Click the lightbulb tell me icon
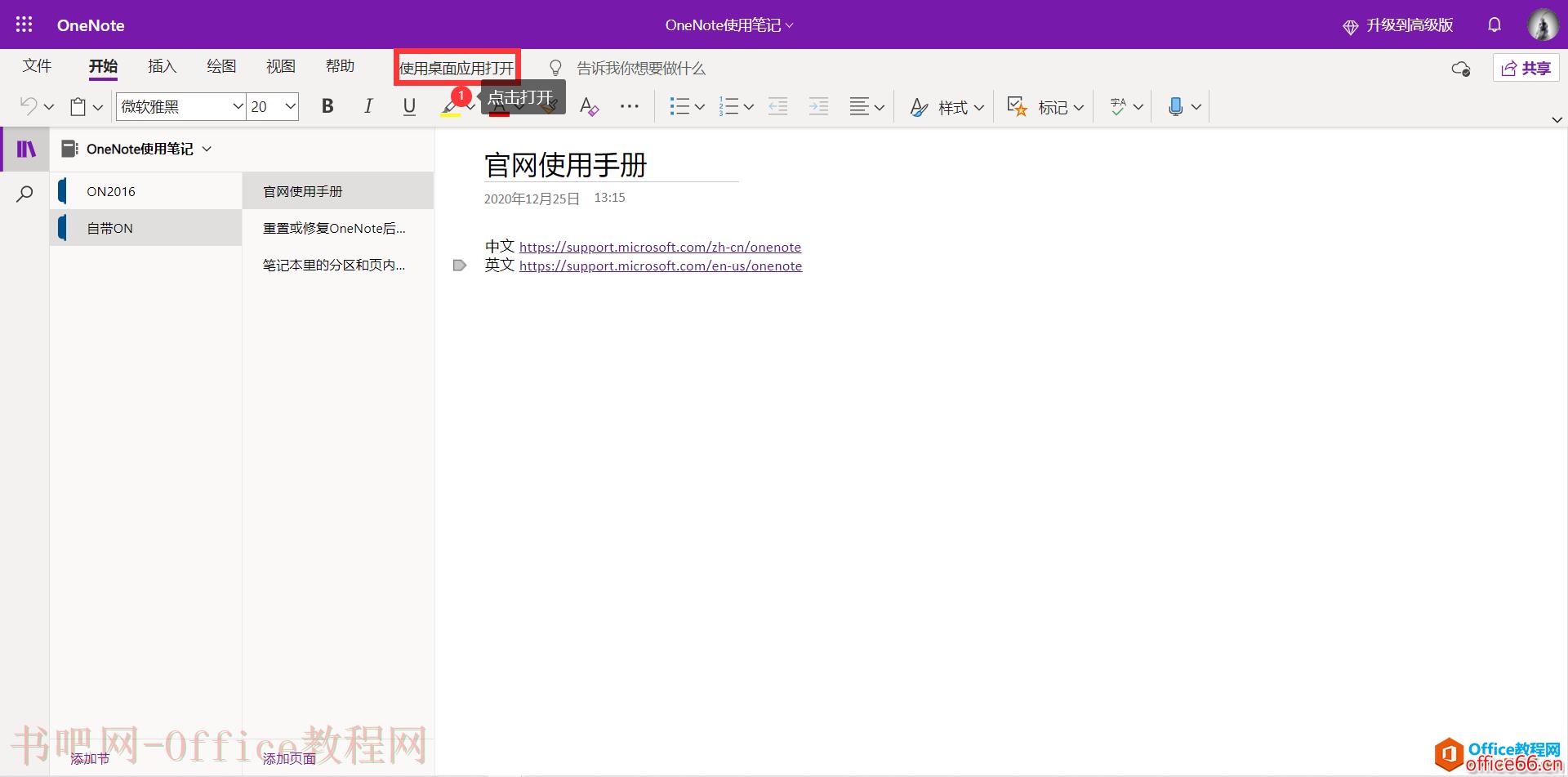Viewport: 1568px width, 777px height. (555, 68)
